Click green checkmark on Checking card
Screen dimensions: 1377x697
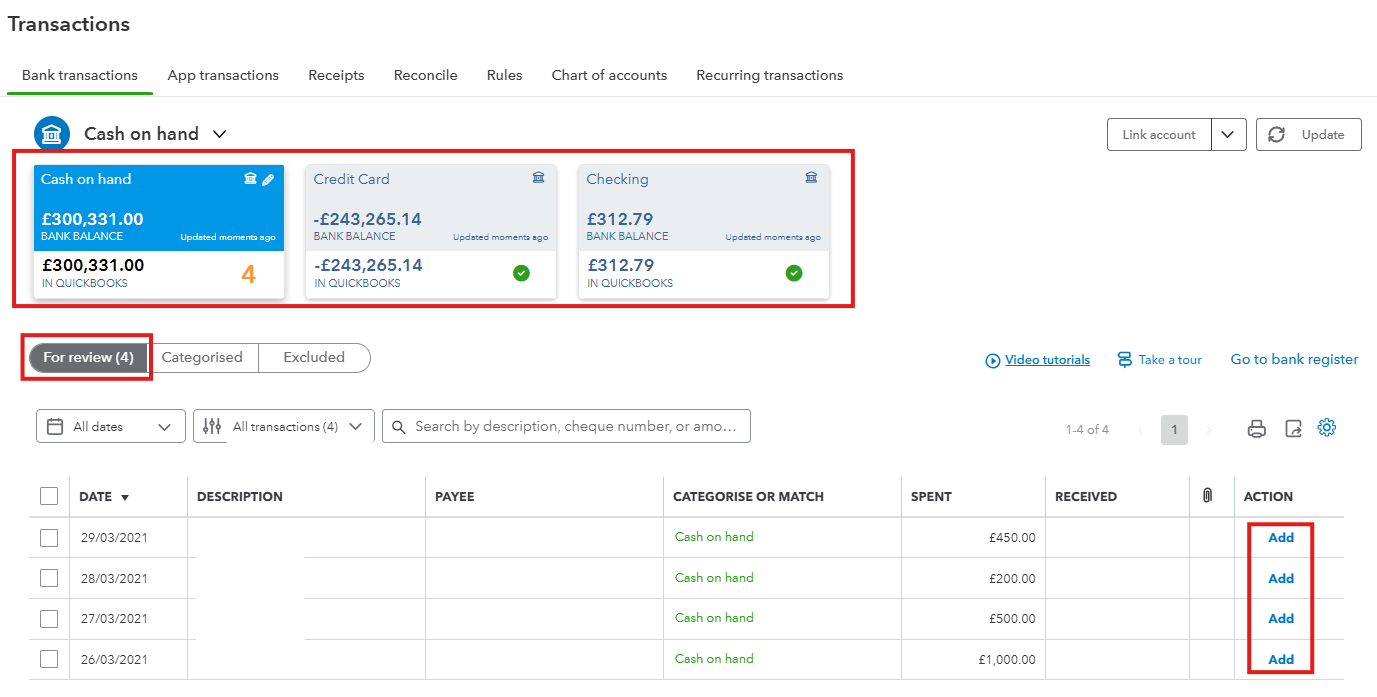(x=794, y=273)
